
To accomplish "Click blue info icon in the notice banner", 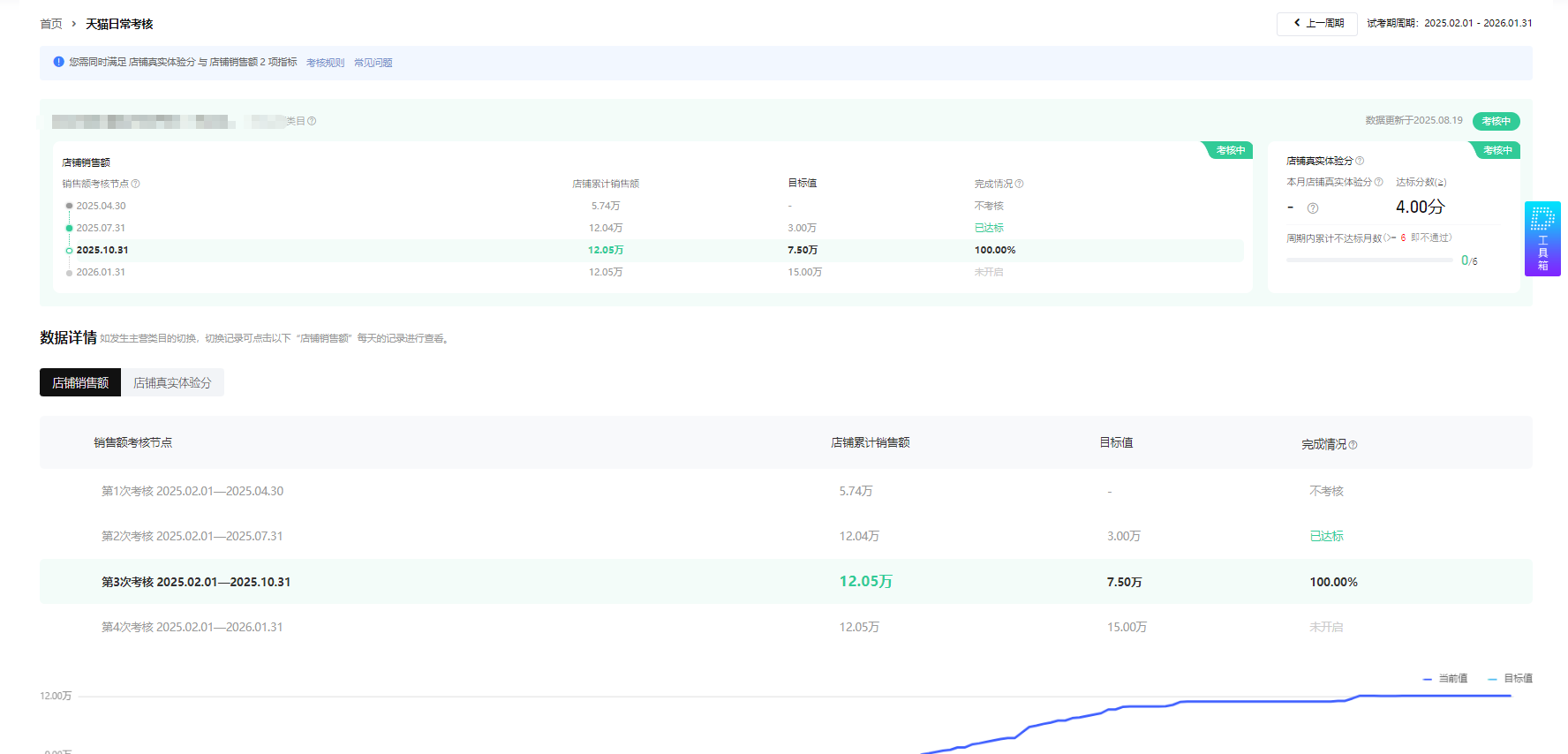I will (58, 62).
